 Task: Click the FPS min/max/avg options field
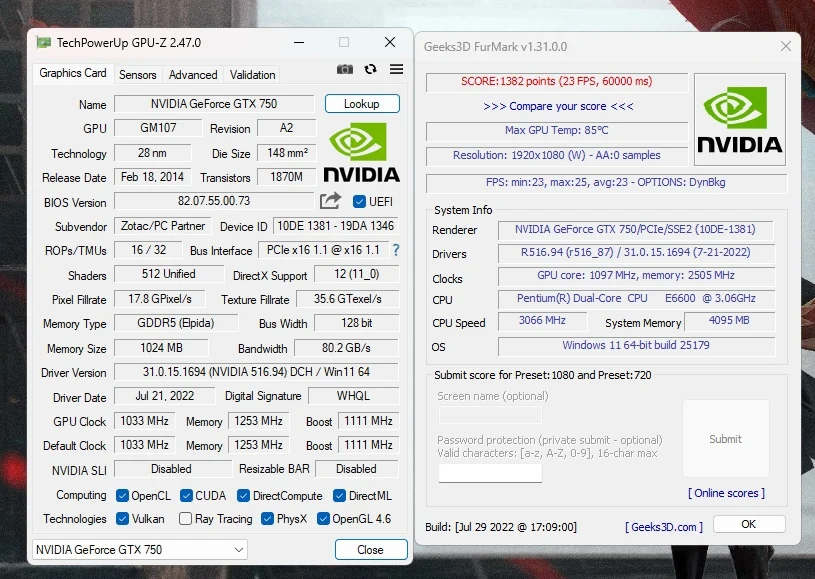pos(606,182)
